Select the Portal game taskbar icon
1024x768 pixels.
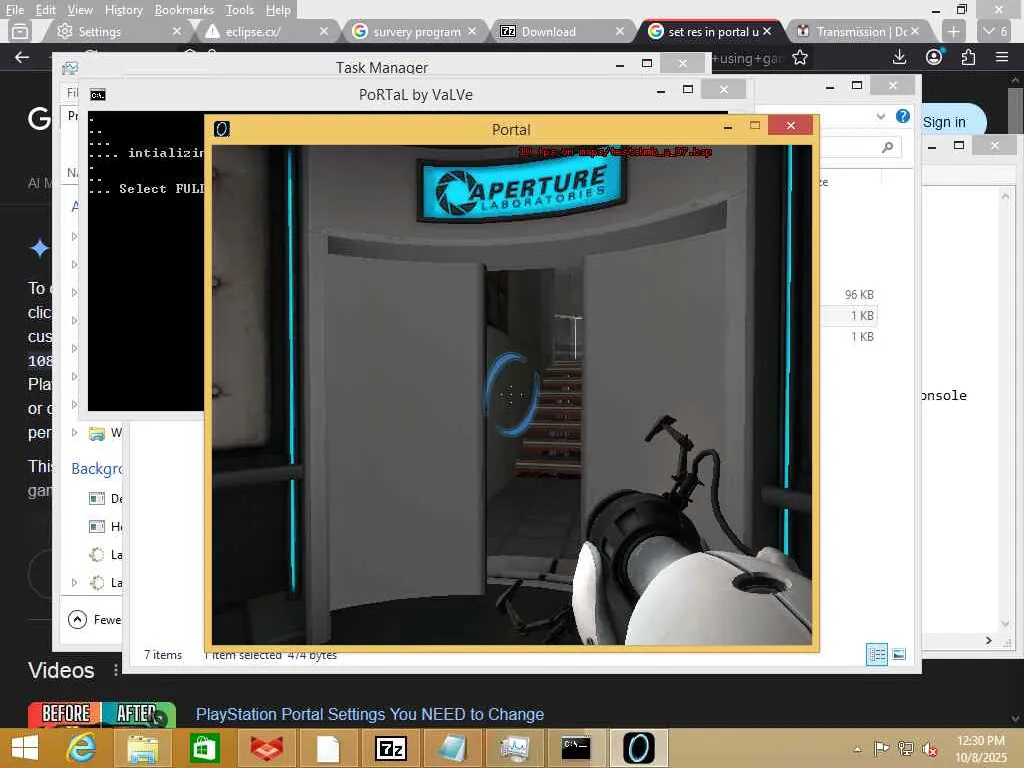(x=638, y=748)
